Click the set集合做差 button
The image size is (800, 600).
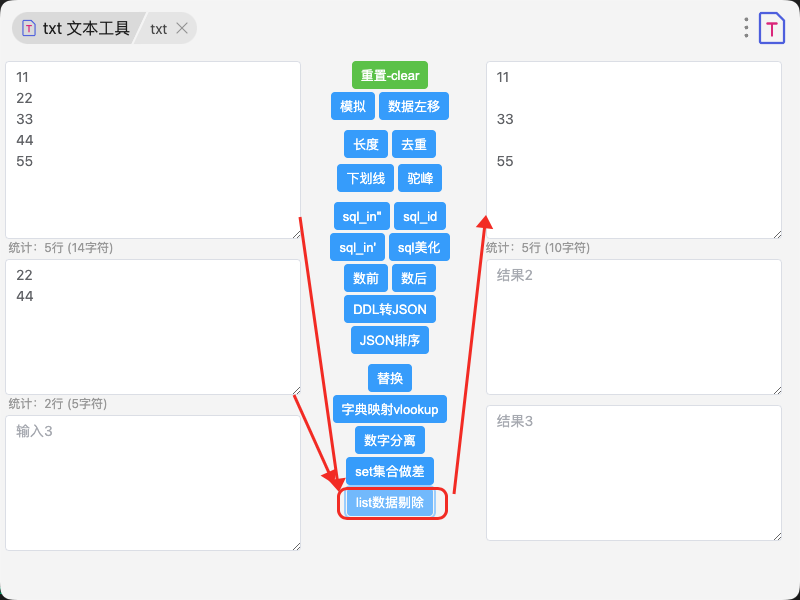[390, 471]
